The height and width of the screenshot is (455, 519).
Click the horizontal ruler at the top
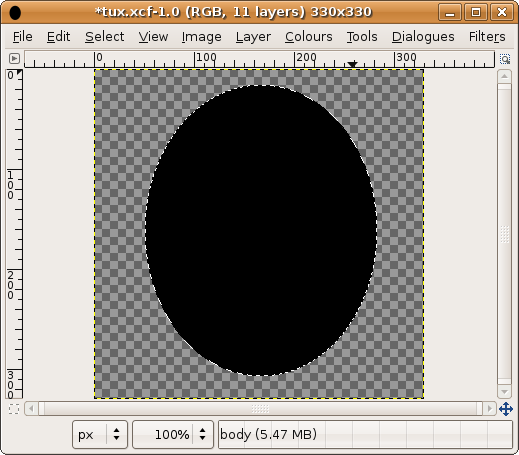[x=259, y=59]
